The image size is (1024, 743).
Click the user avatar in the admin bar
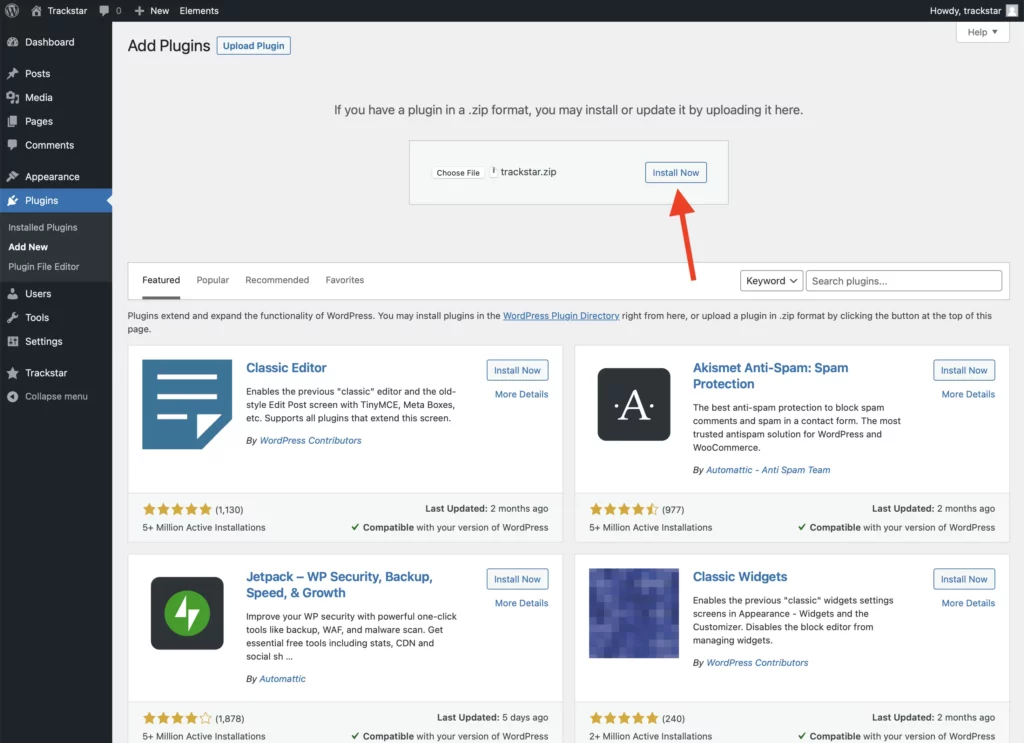click(1012, 10)
